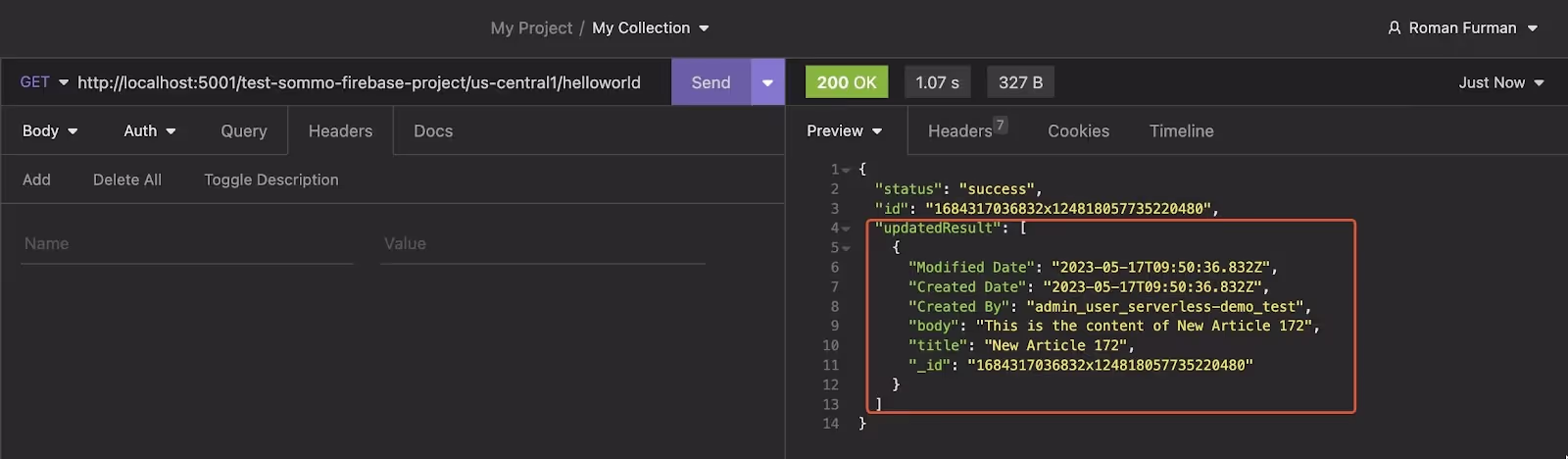Open the Docs tab
The height and width of the screenshot is (459, 1568).
pyautogui.click(x=433, y=130)
